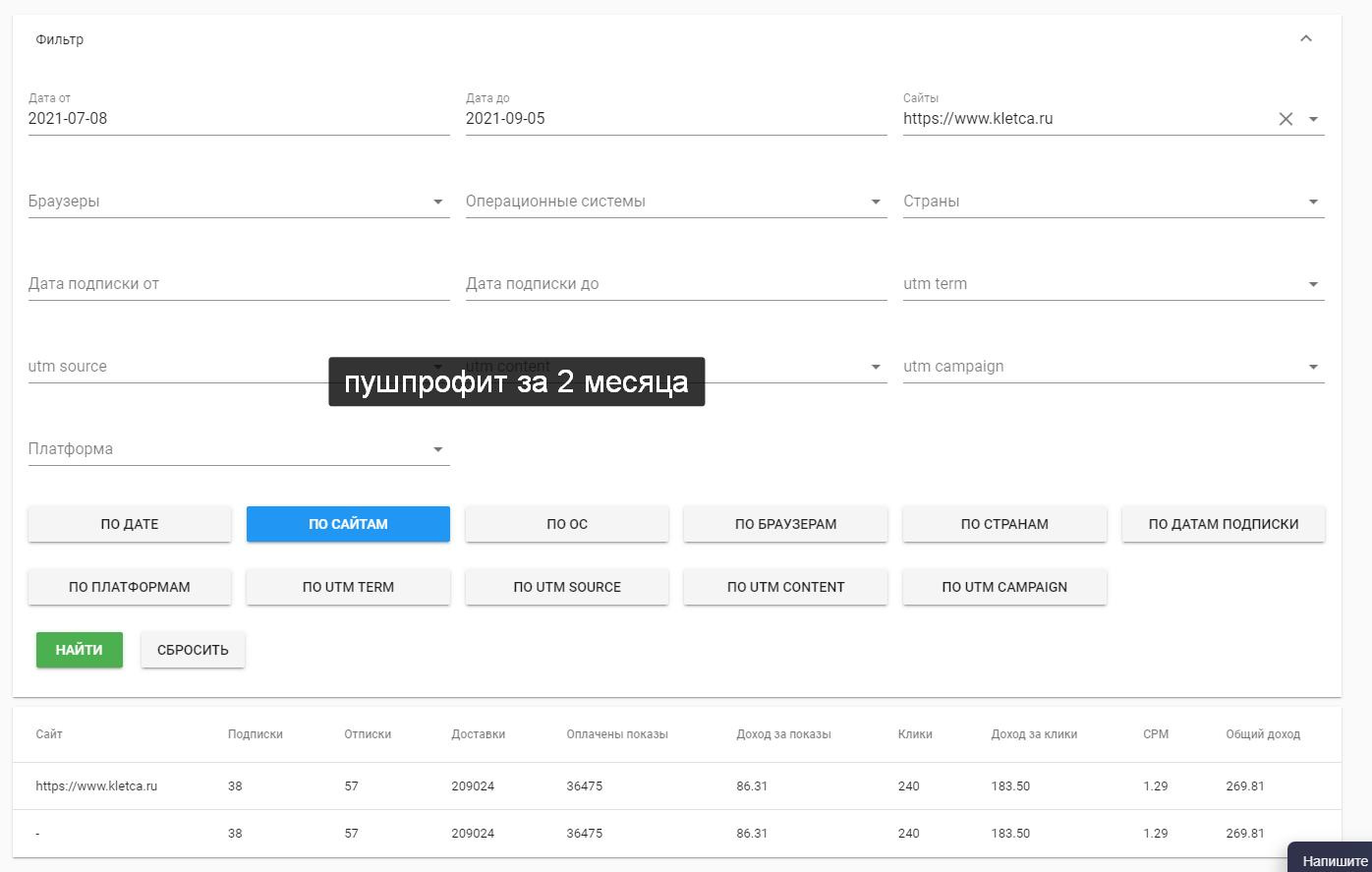Click the Доход за показы header
The image size is (1372, 872).
pos(783,734)
